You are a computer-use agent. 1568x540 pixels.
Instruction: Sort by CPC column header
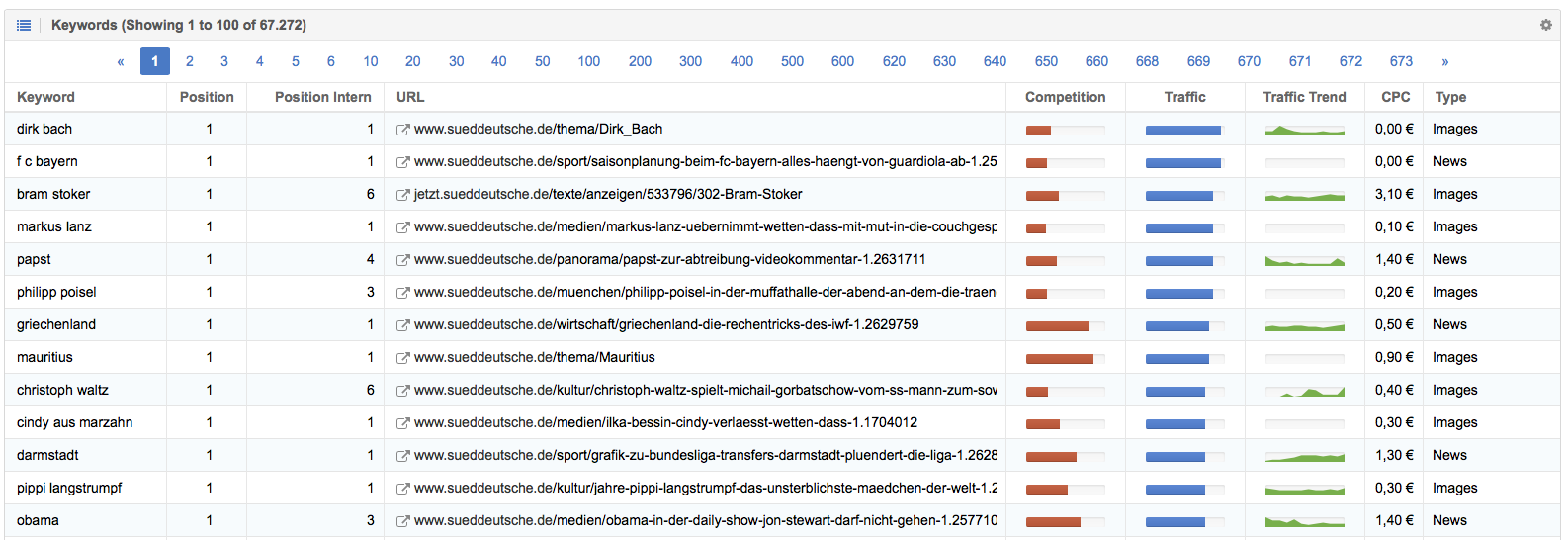click(x=1395, y=97)
